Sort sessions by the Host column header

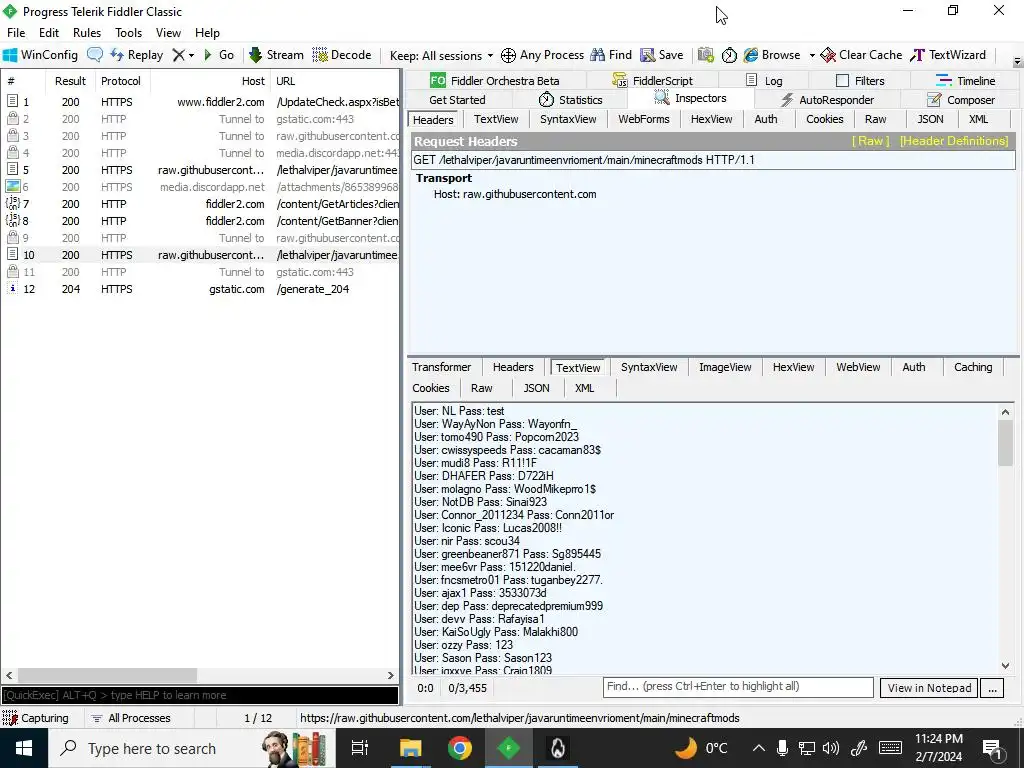[212, 81]
